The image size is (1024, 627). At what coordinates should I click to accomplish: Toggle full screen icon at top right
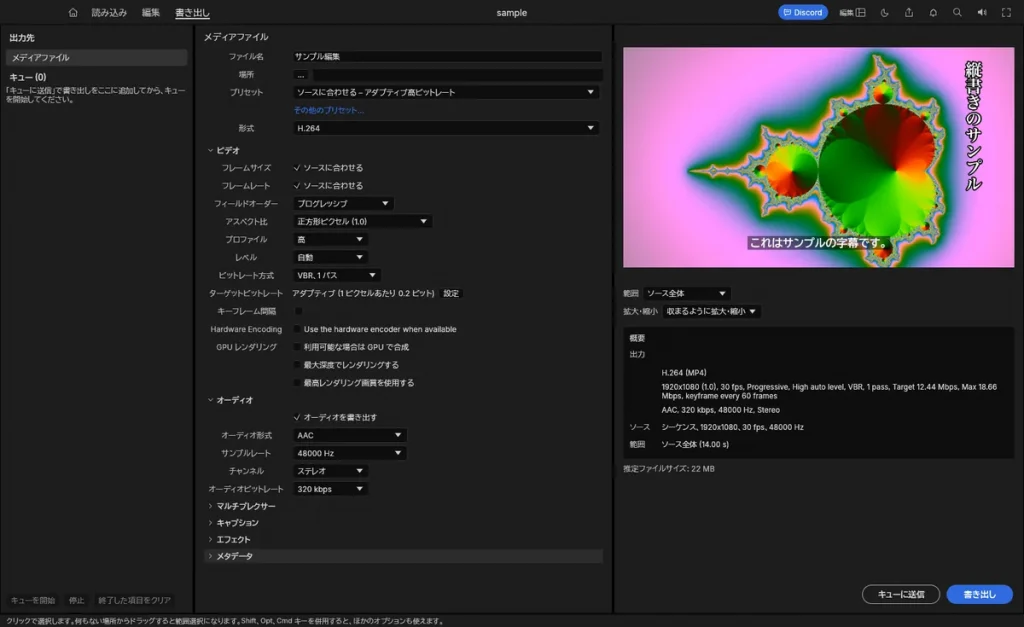(1006, 12)
